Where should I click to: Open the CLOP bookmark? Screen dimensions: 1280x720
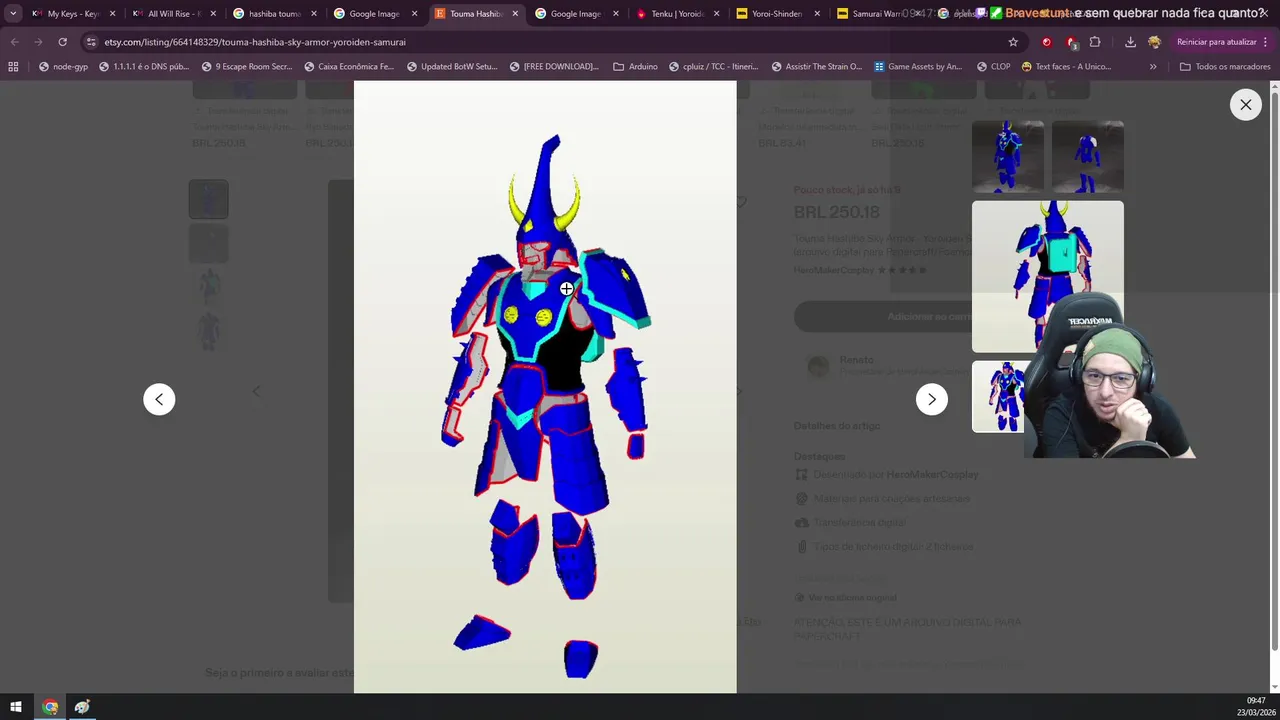tap(993, 67)
